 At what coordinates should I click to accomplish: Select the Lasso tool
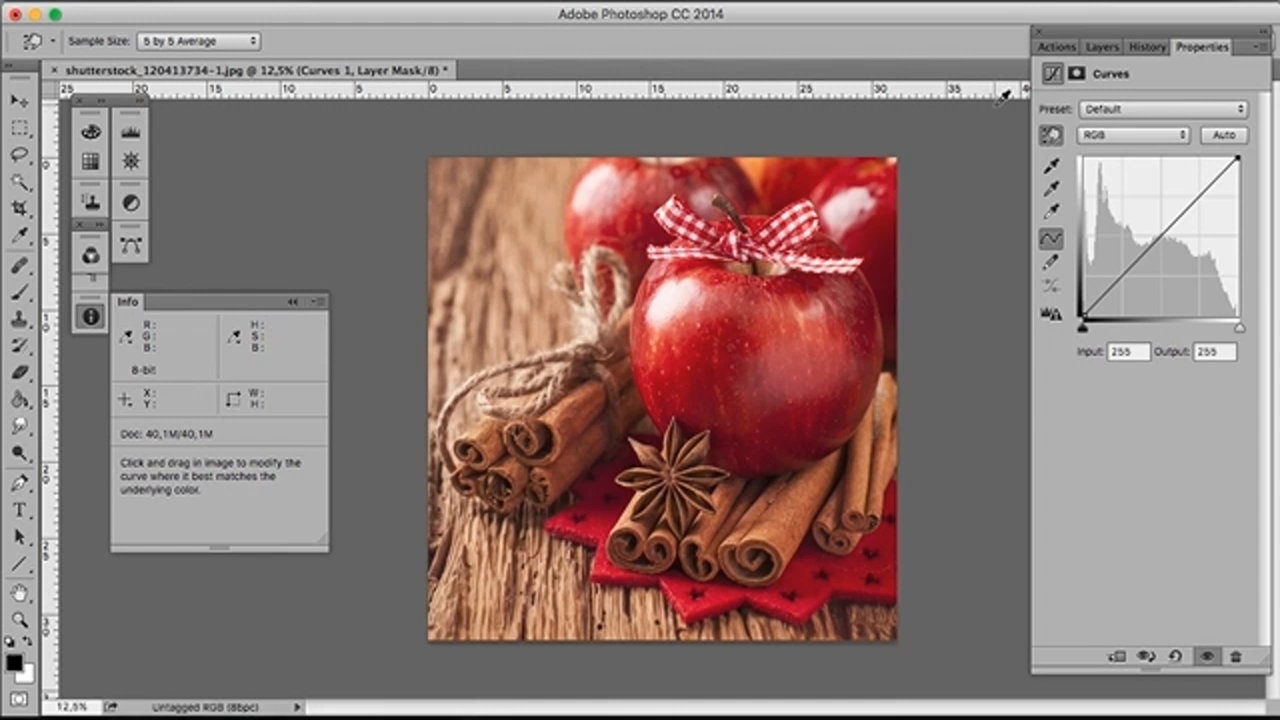tap(19, 155)
